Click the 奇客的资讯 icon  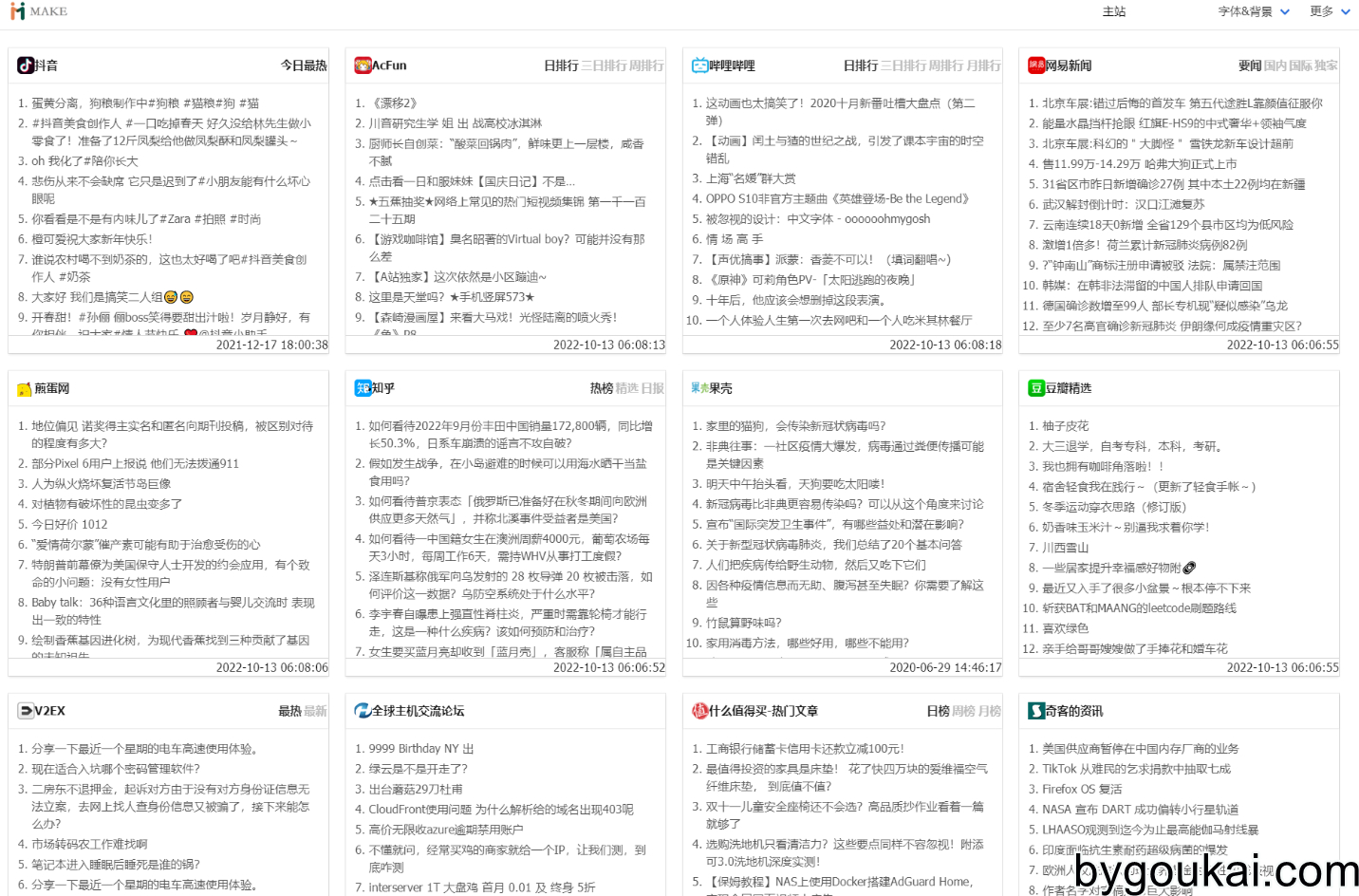pyautogui.click(x=1036, y=711)
